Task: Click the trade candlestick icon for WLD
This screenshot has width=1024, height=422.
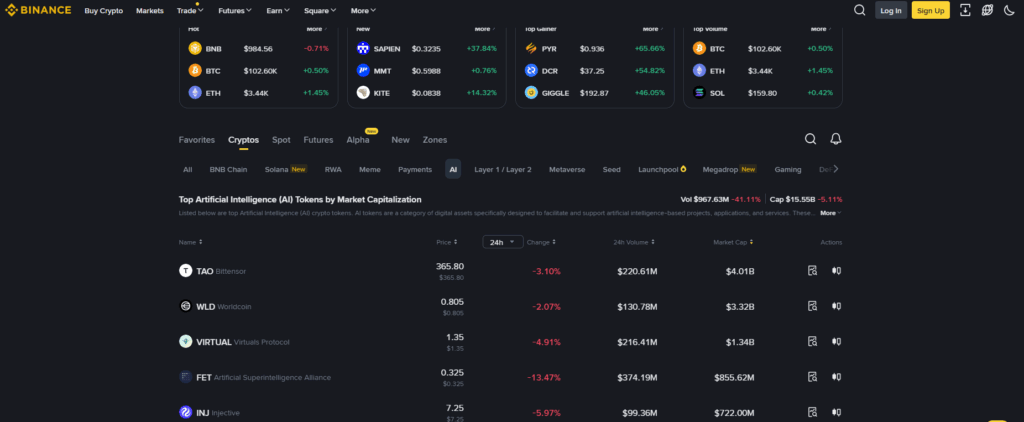Action: [x=836, y=306]
